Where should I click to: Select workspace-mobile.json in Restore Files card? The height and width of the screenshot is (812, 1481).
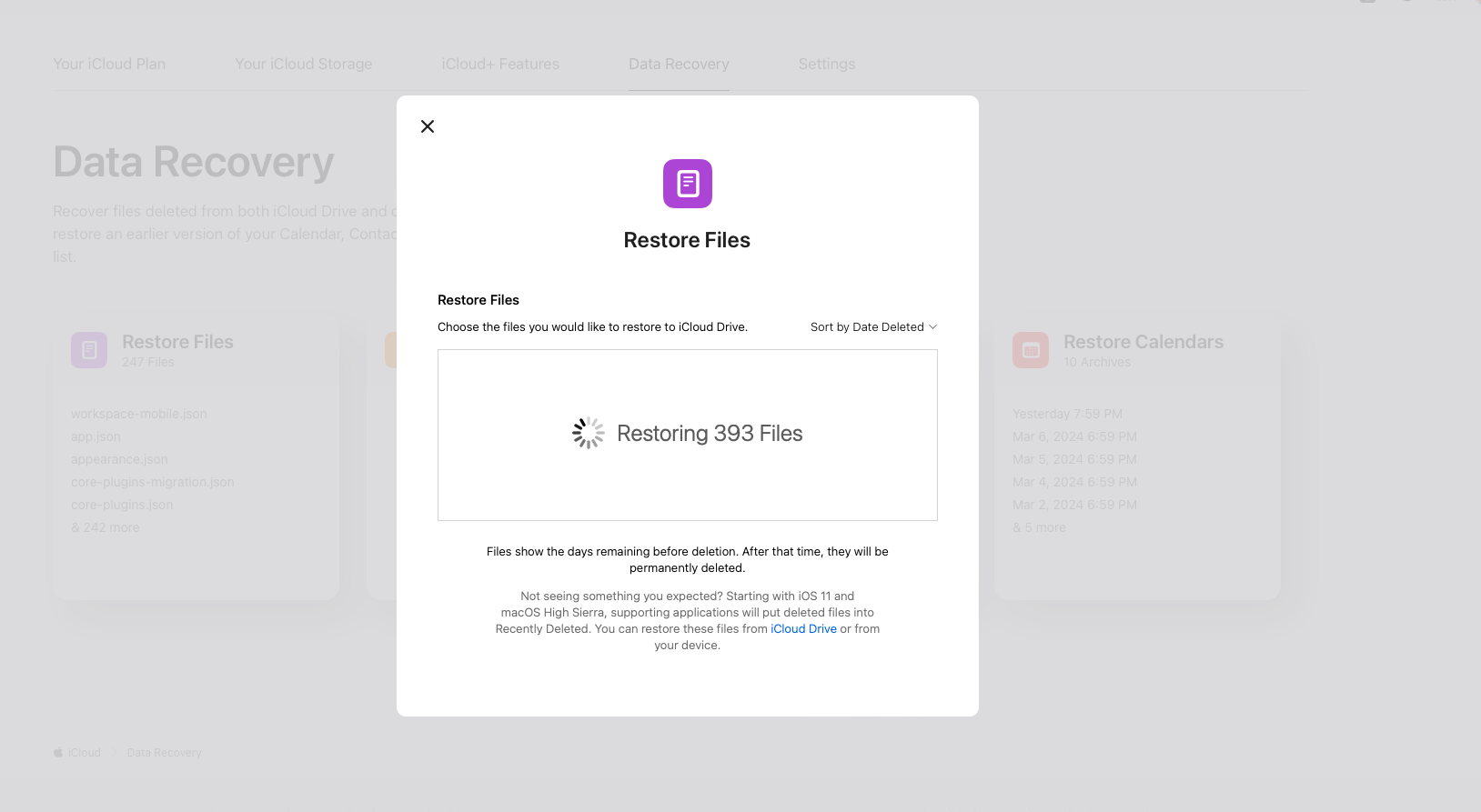pyautogui.click(x=139, y=414)
